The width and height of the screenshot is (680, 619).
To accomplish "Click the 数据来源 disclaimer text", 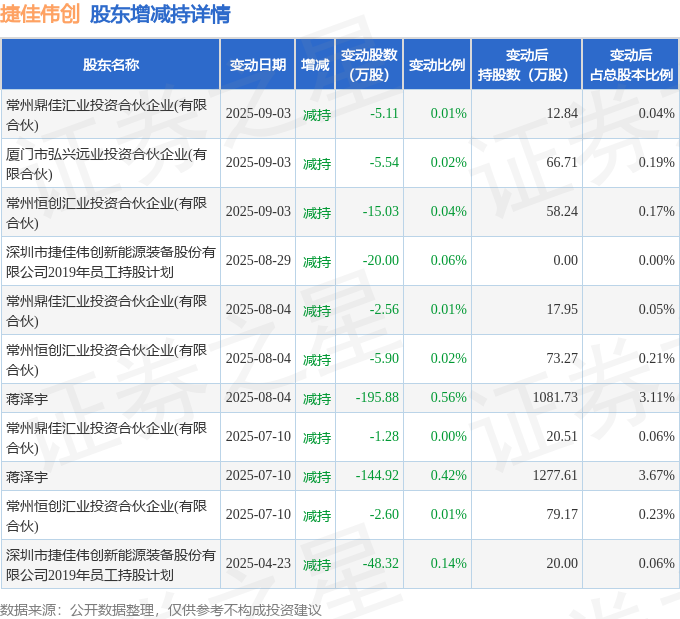I will 160,610.
